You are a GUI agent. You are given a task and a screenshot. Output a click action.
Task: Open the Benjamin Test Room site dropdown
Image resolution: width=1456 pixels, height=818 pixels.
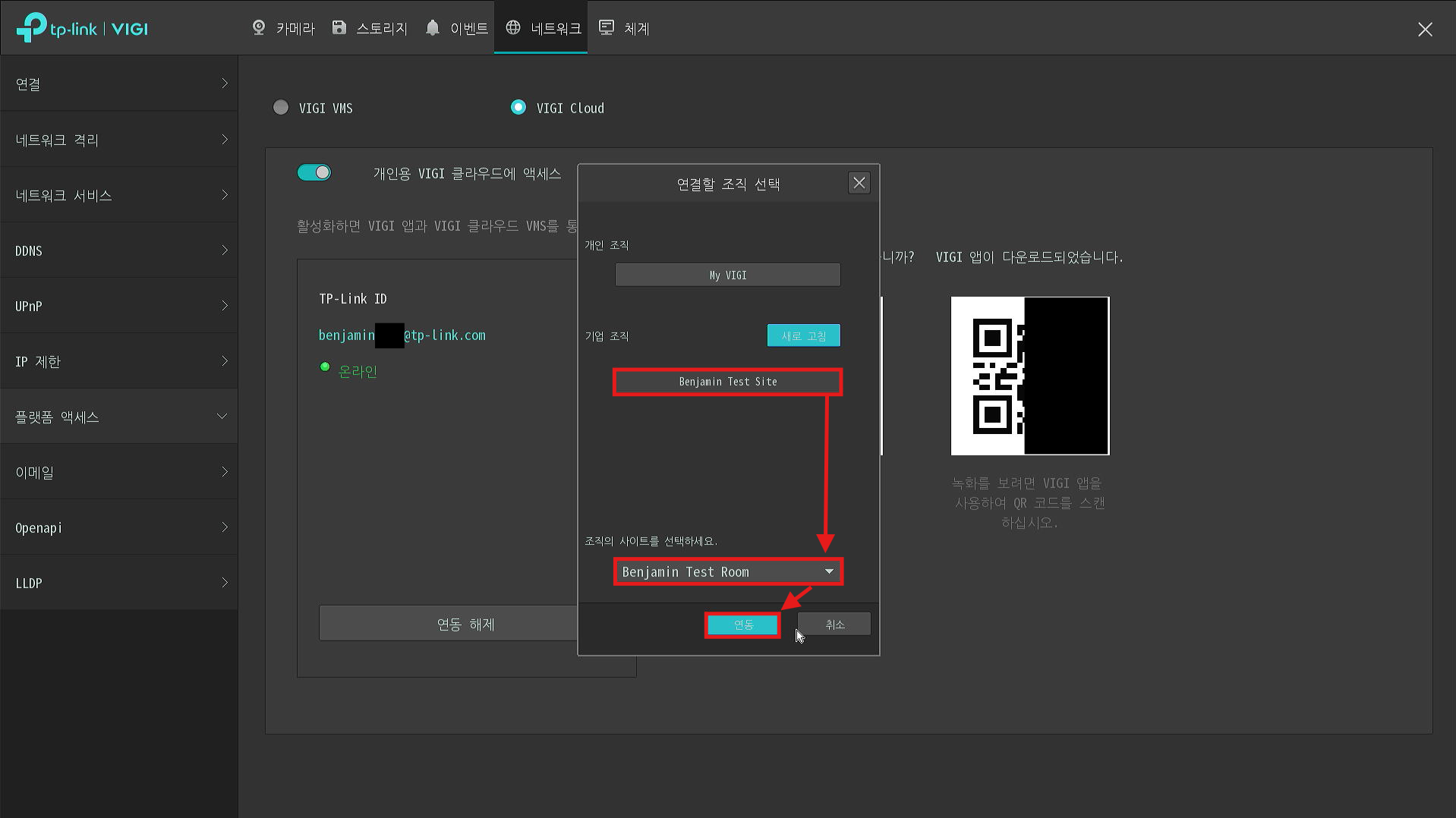(727, 572)
